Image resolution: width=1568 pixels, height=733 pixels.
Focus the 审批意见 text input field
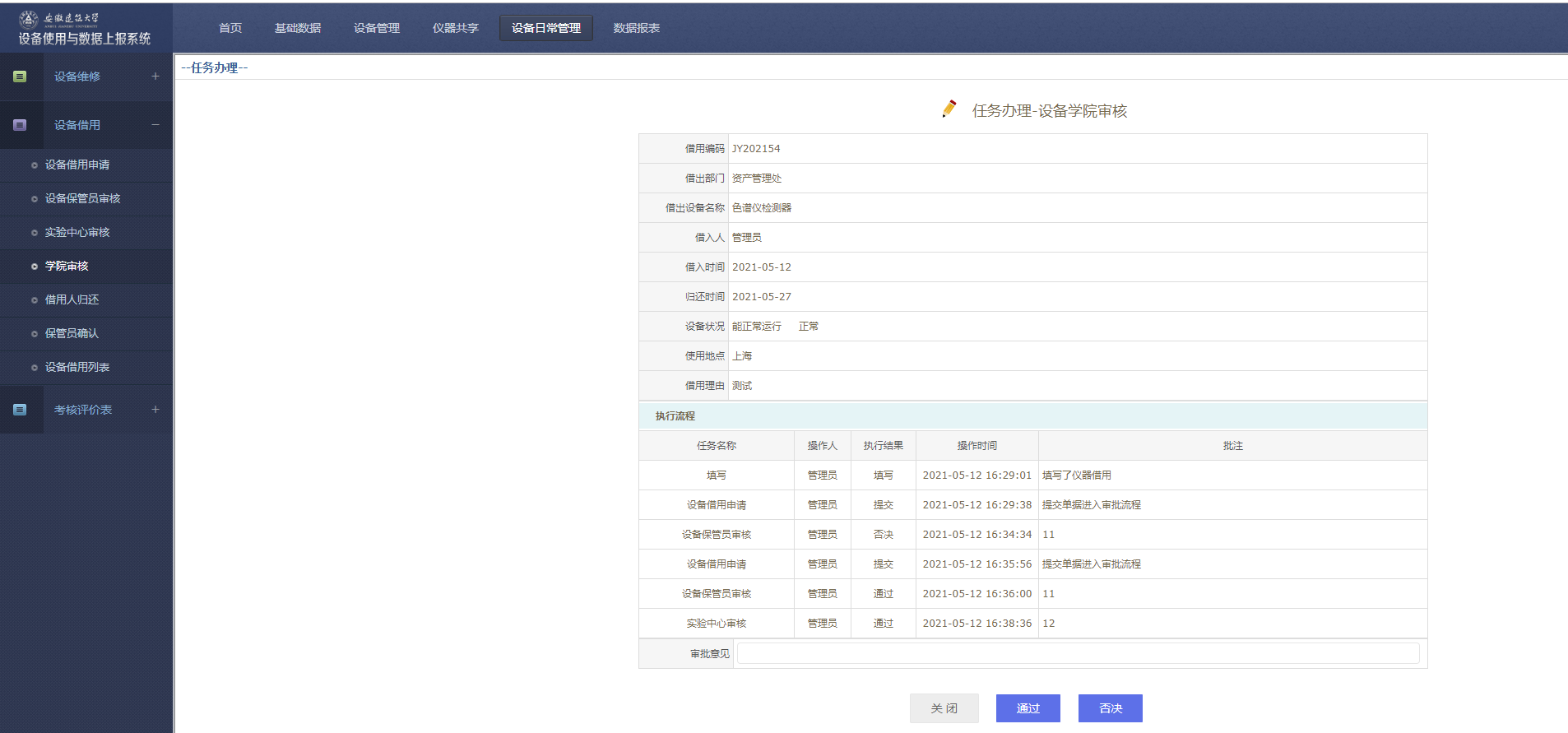click(1078, 653)
